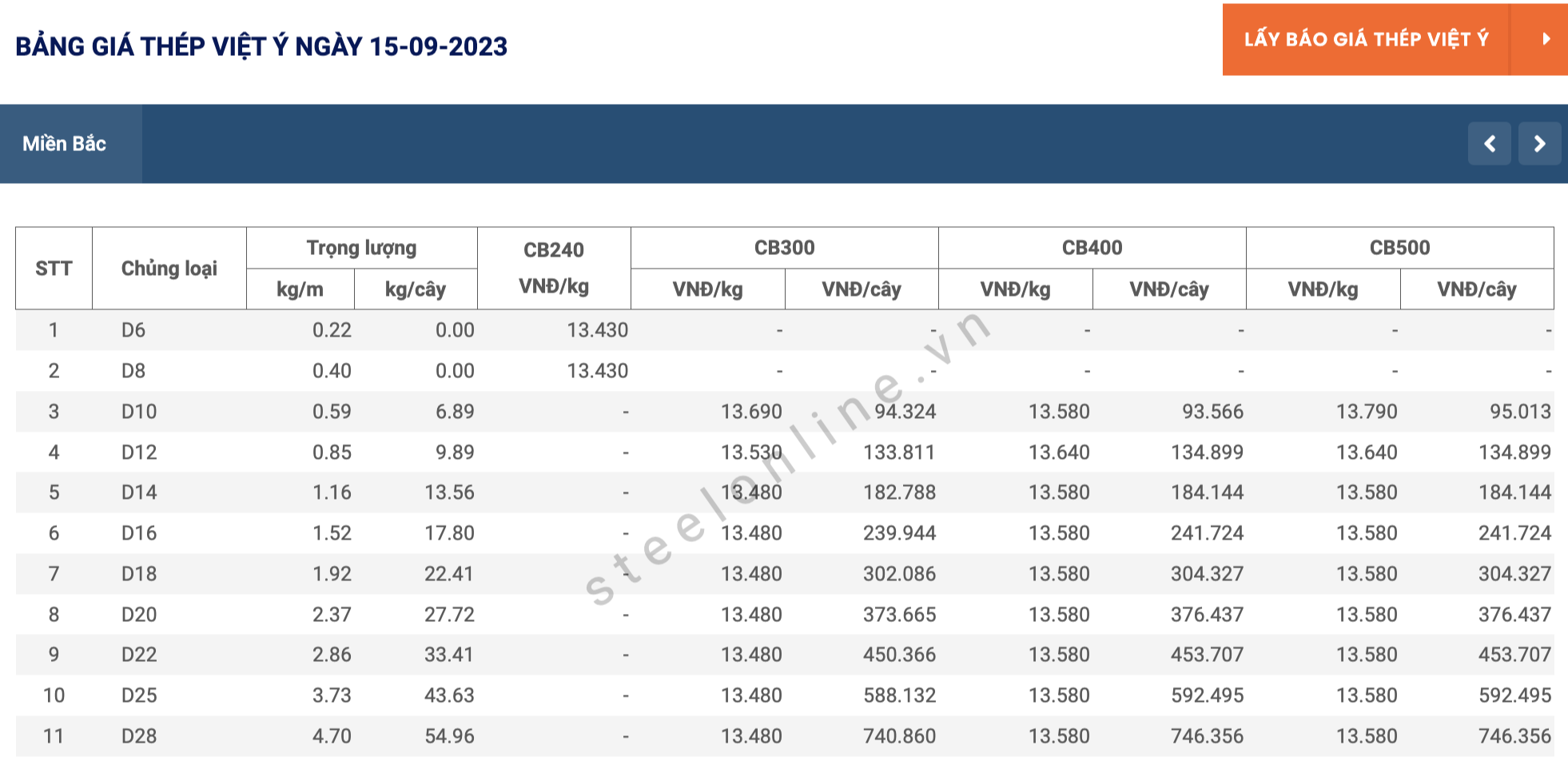1568x769 pixels.
Task: Click the 740.860 price in D28 row
Action: (x=900, y=736)
